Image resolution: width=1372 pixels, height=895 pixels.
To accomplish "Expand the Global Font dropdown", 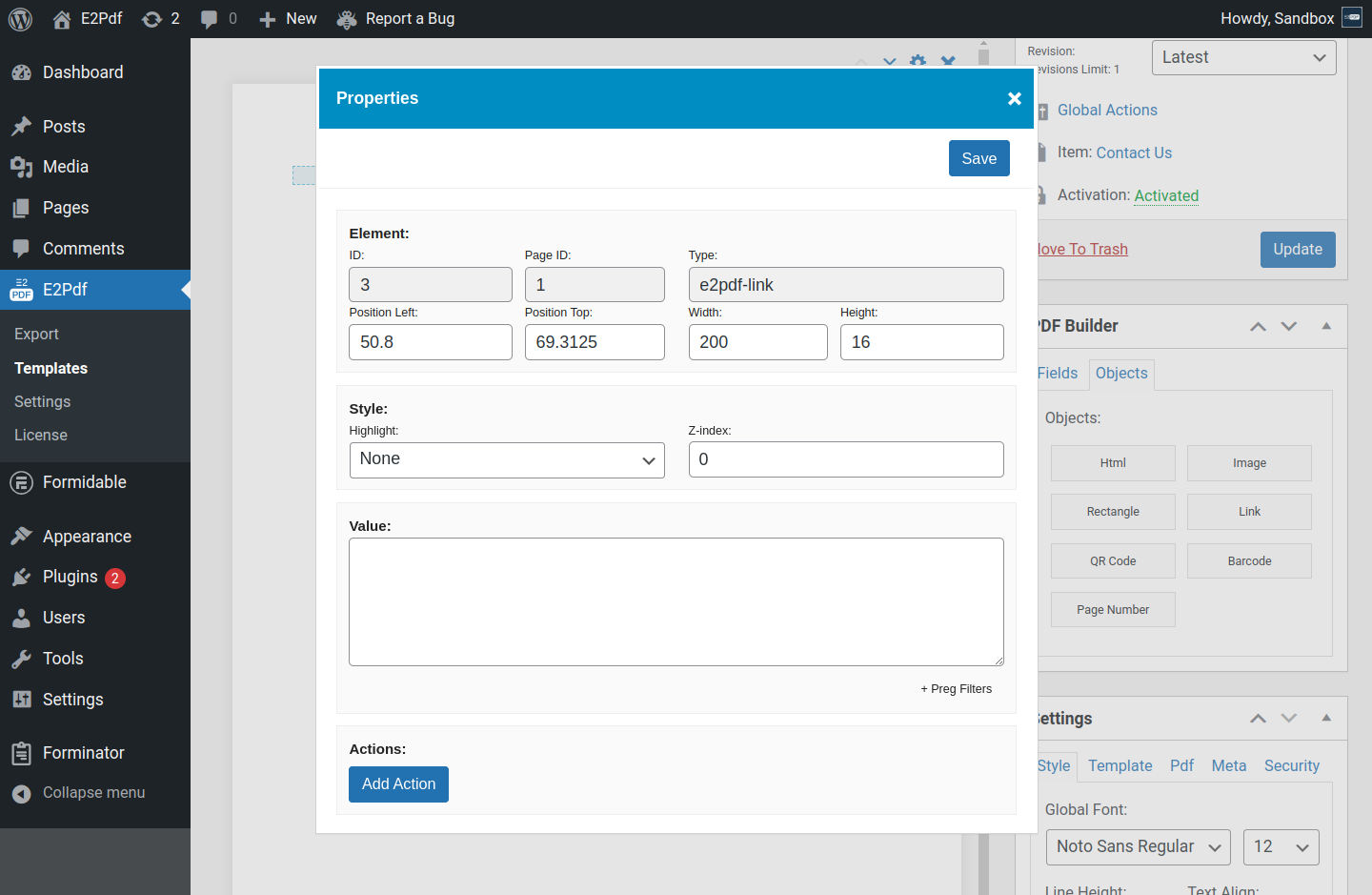I will [1138, 847].
